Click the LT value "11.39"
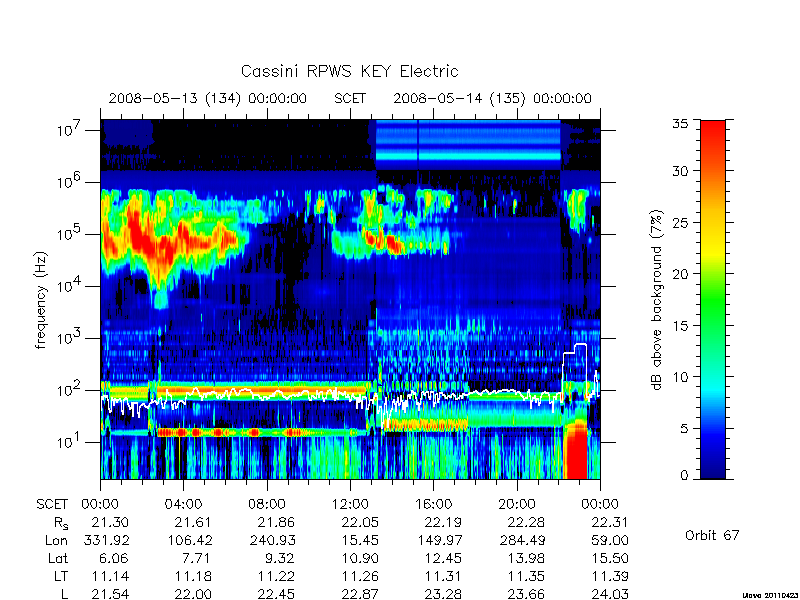The width and height of the screenshot is (800, 600). pos(610,577)
